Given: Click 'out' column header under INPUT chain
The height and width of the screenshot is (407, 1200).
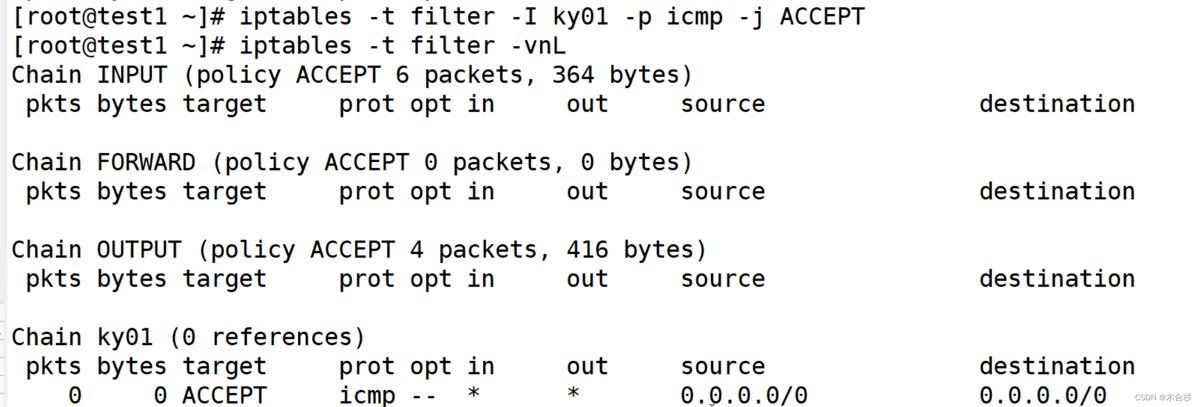Looking at the screenshot, I should tap(587, 104).
